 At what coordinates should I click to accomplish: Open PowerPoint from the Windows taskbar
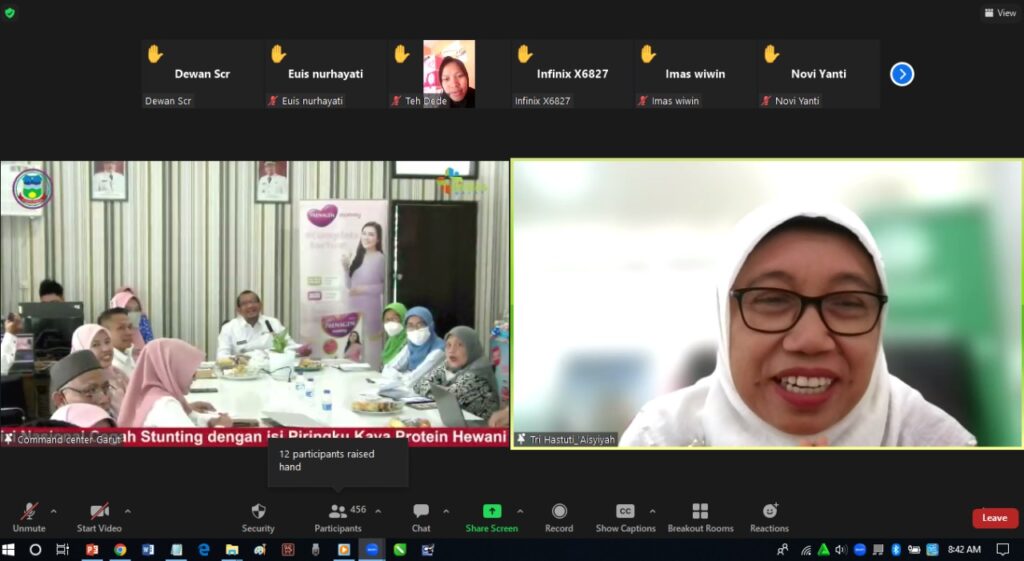[92, 550]
